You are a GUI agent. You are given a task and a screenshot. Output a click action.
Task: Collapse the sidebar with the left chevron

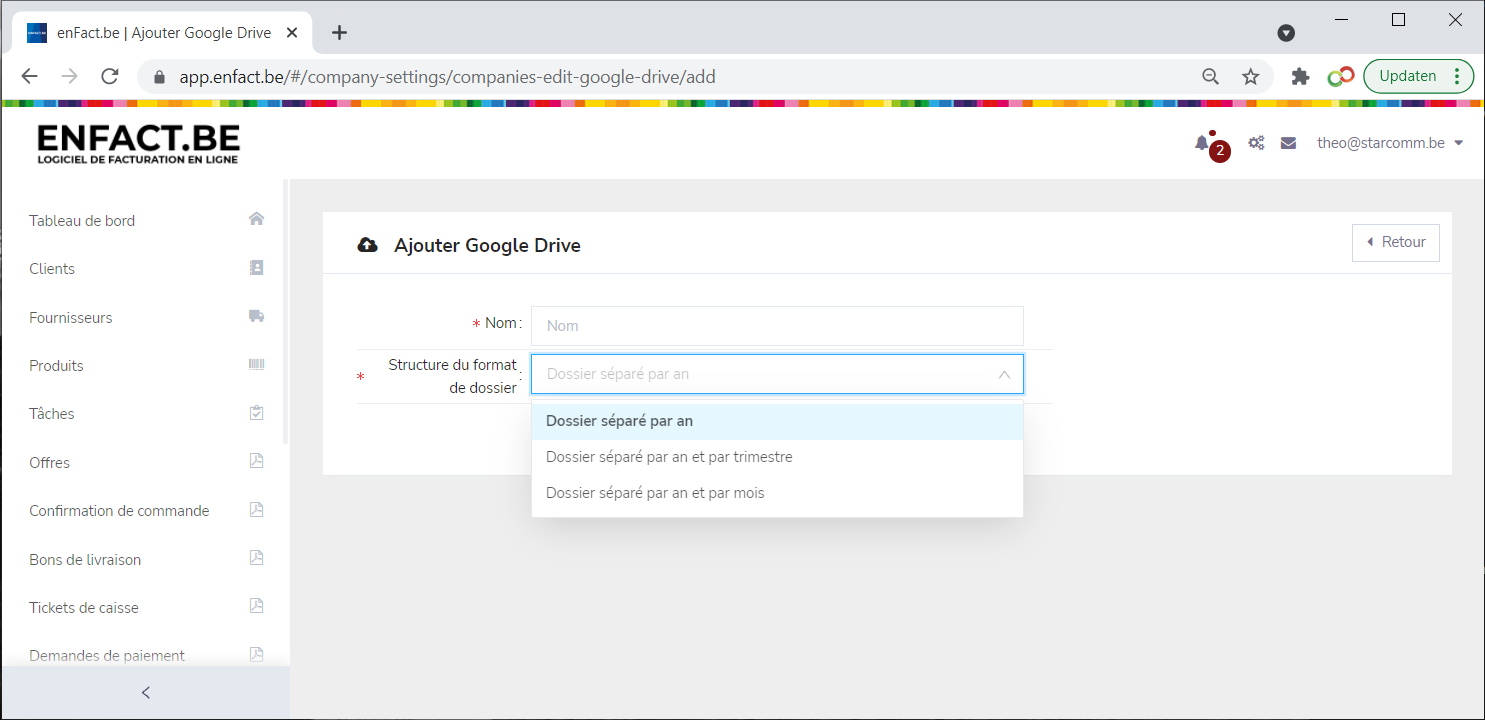[x=146, y=692]
